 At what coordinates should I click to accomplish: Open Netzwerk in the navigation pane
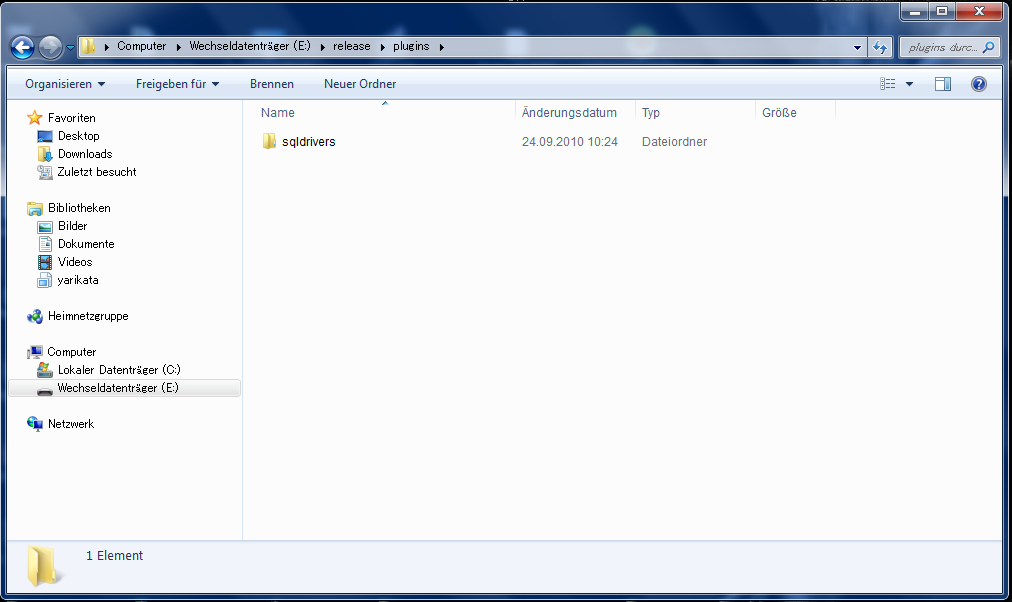coord(70,424)
